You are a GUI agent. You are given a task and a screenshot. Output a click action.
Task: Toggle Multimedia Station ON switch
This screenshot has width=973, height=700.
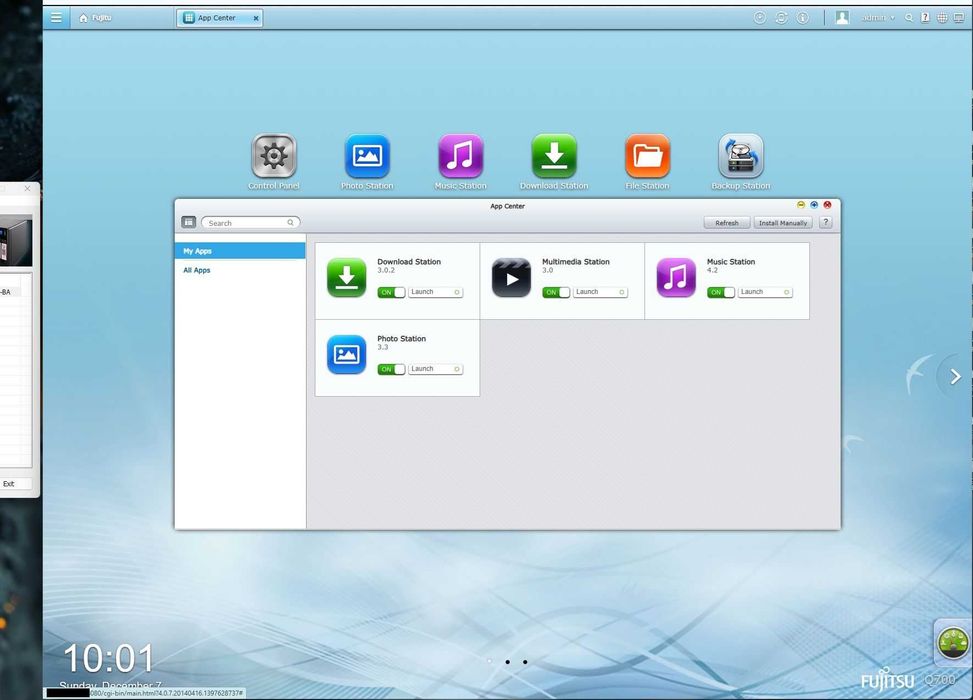[556, 292]
